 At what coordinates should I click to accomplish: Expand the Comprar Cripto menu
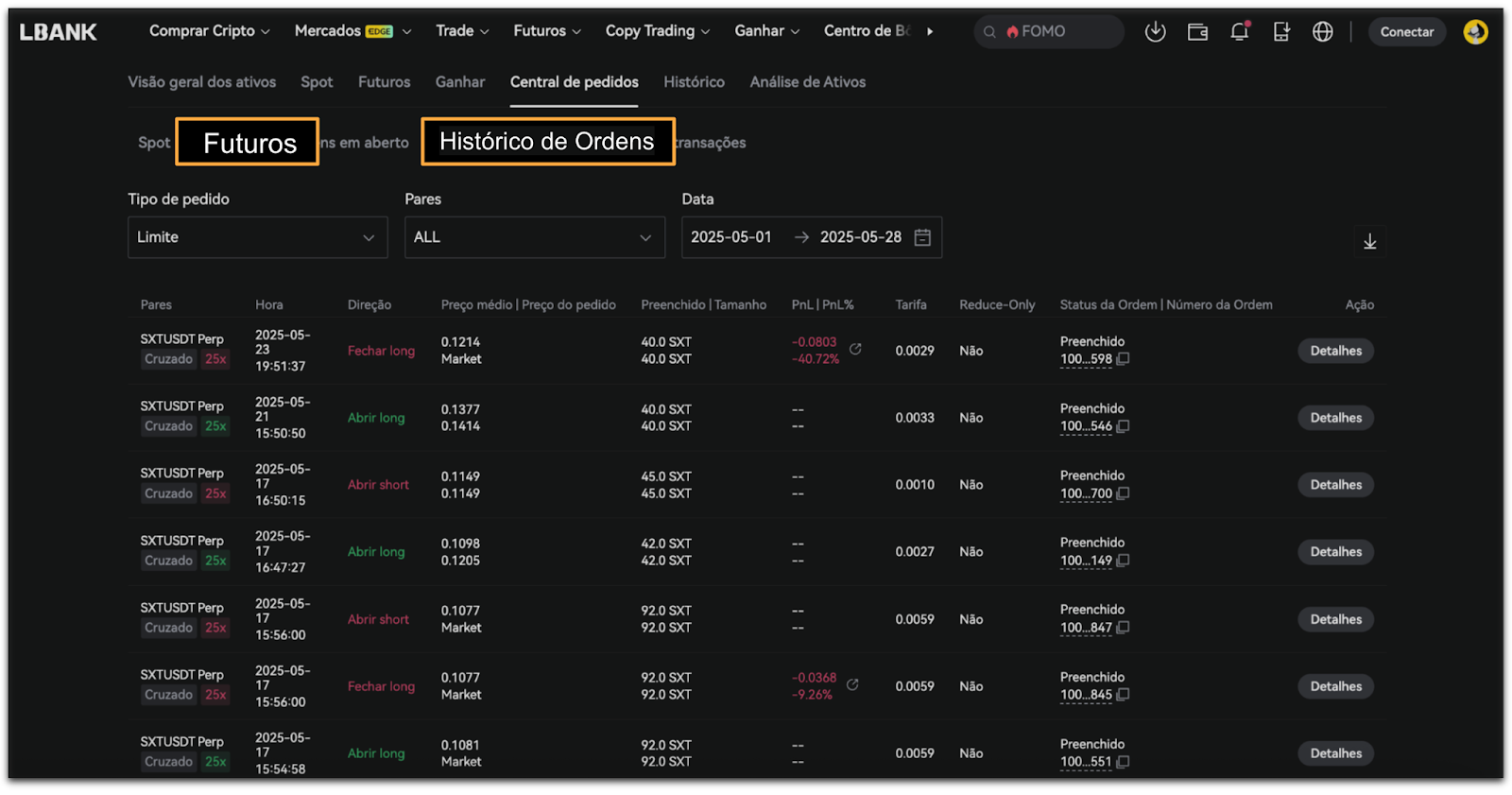tap(209, 31)
